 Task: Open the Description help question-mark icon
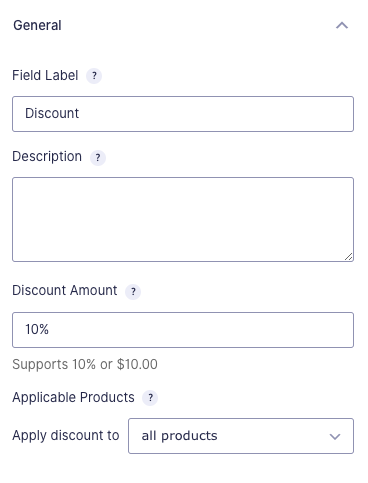98,157
